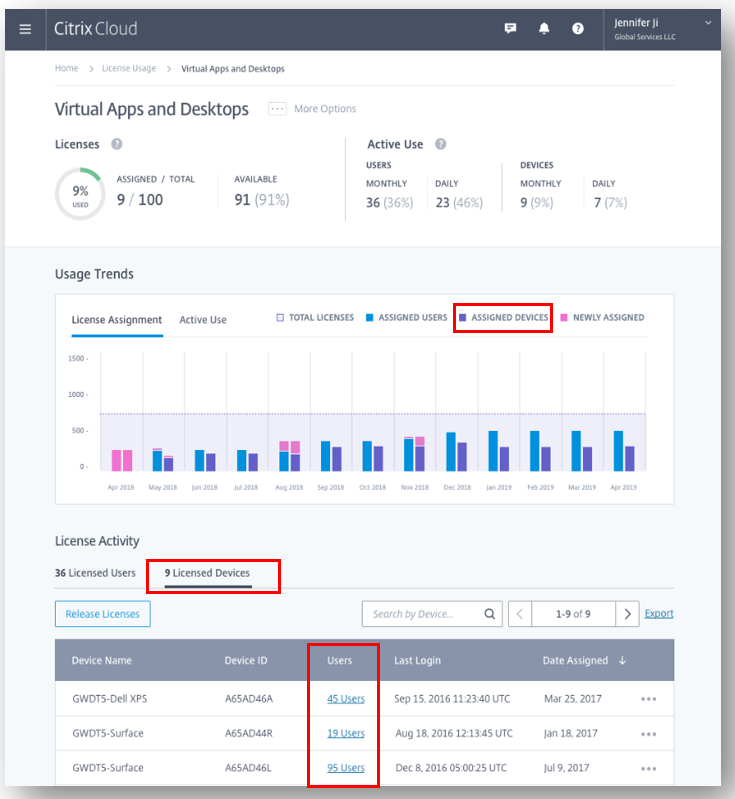
Task: Open the feedback chat icon
Action: (510, 29)
